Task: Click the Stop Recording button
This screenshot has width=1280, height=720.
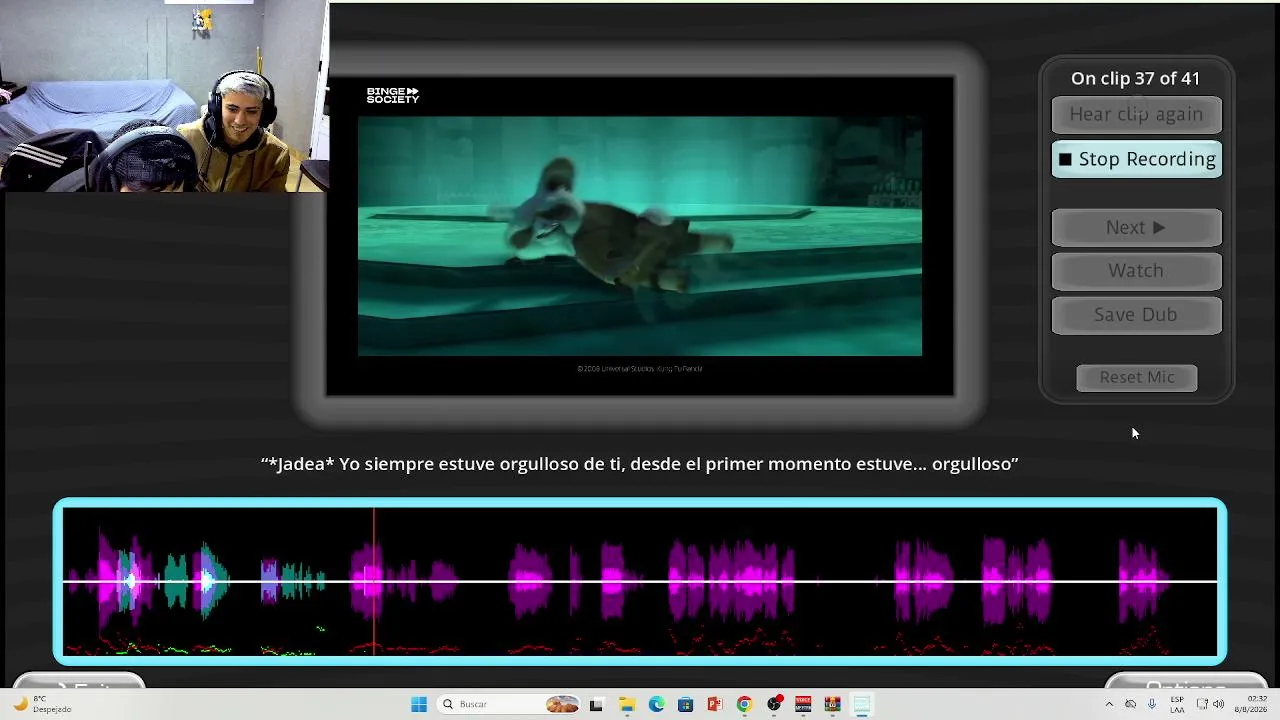Action: pyautogui.click(x=1136, y=159)
